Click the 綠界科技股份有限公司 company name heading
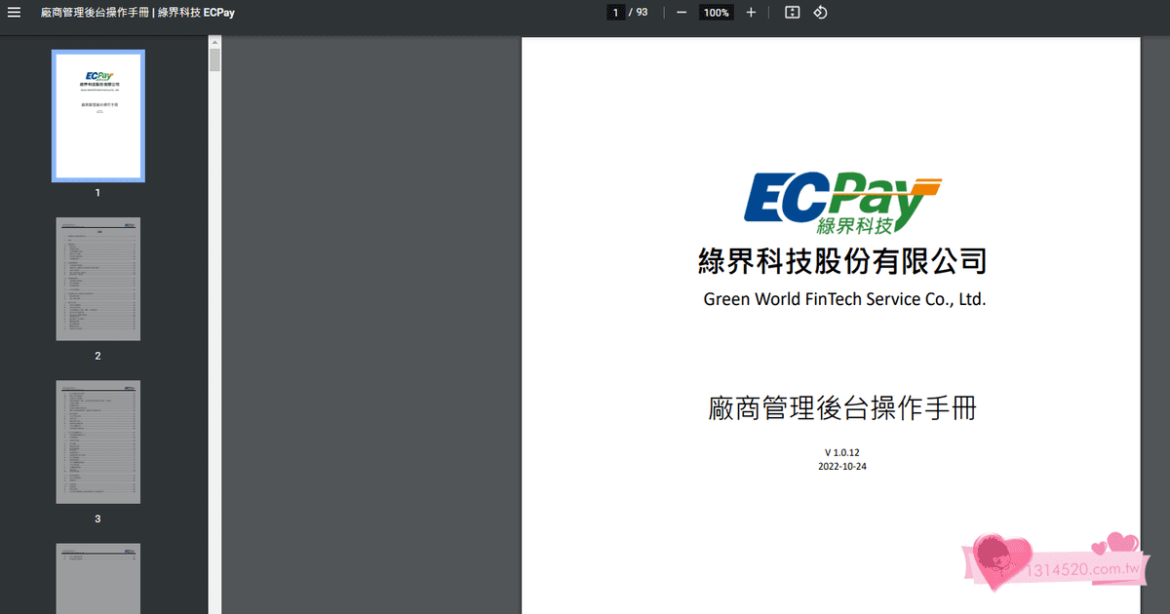Image resolution: width=1170 pixels, height=614 pixels. [842, 262]
